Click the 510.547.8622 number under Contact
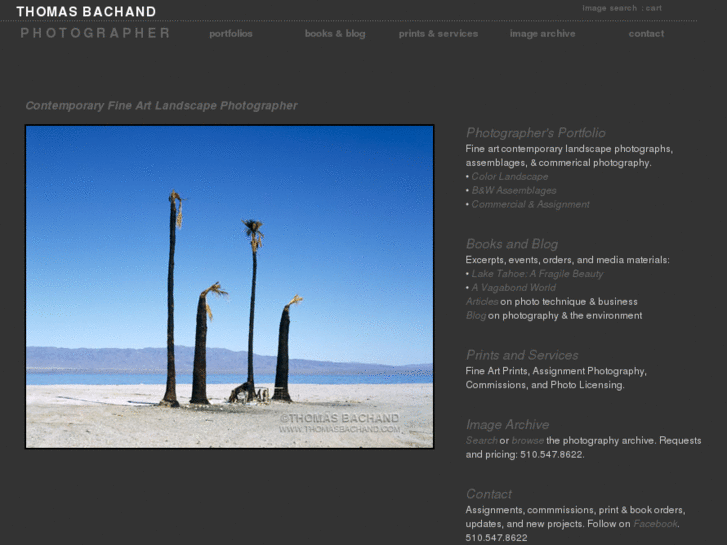Screen dimensions: 727x545 click(x=496, y=538)
